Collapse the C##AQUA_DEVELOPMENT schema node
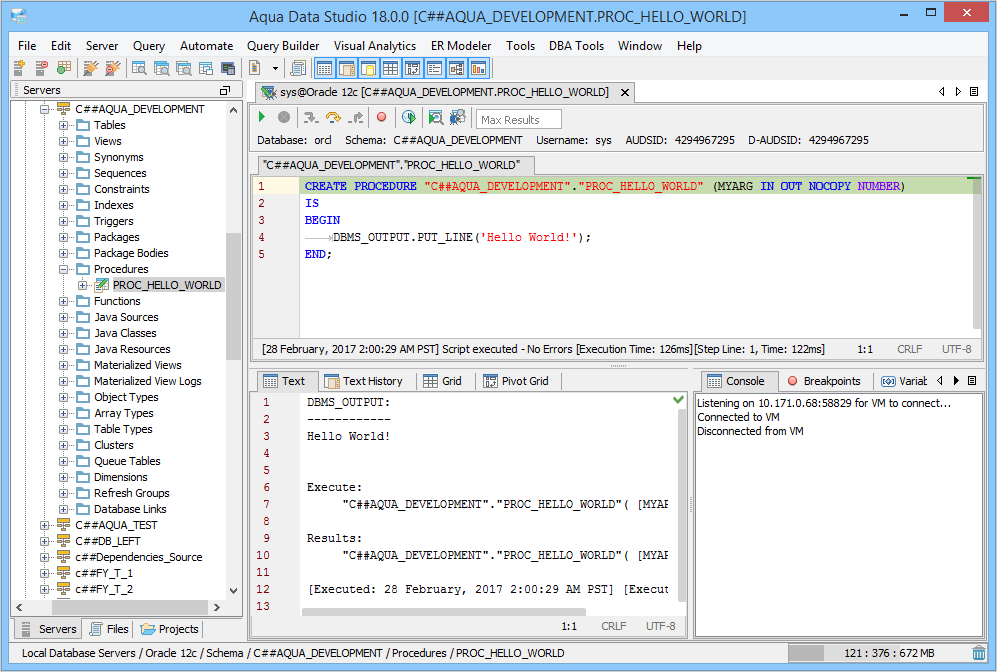Viewport: 997px width, 672px height. point(45,109)
